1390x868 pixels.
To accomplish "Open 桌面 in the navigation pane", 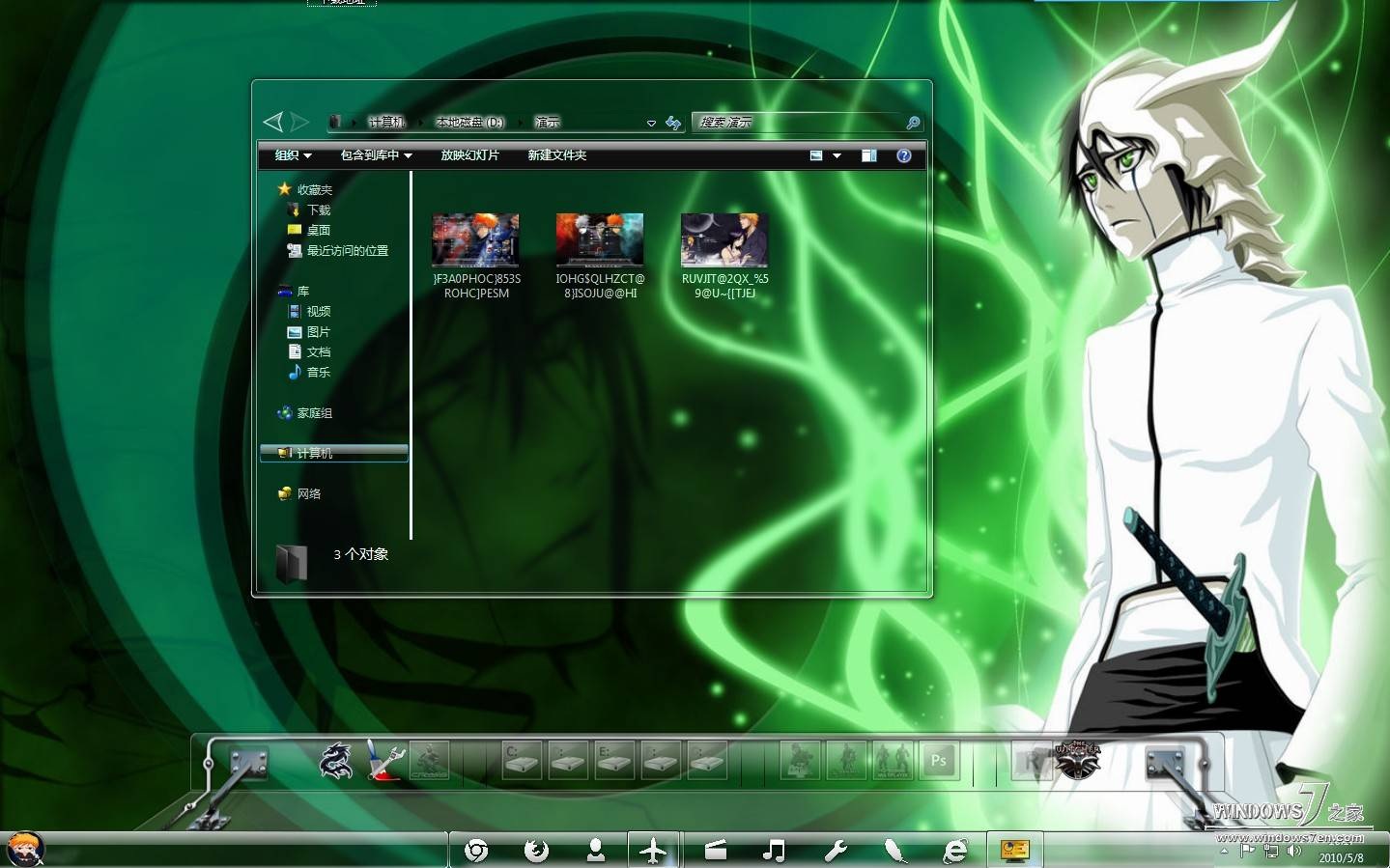I will tap(318, 231).
